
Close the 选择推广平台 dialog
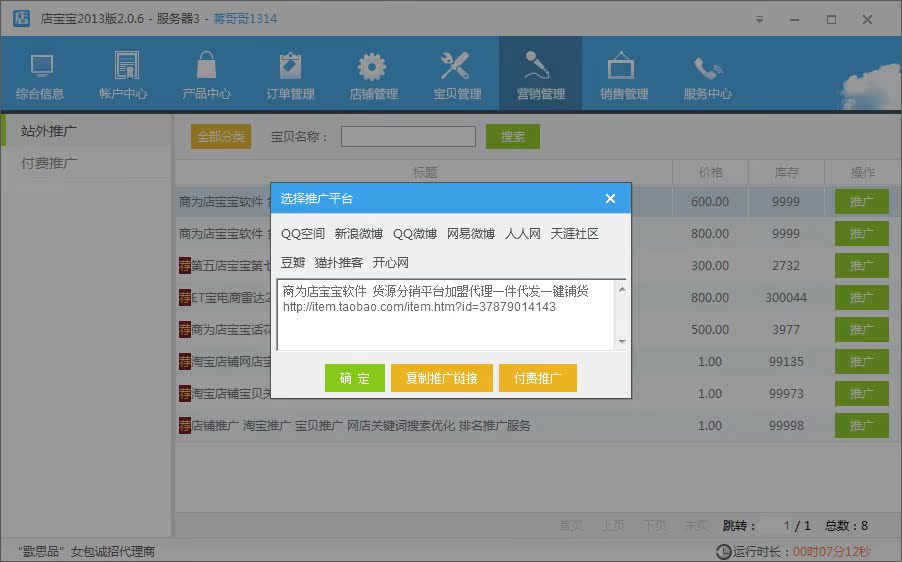[610, 198]
